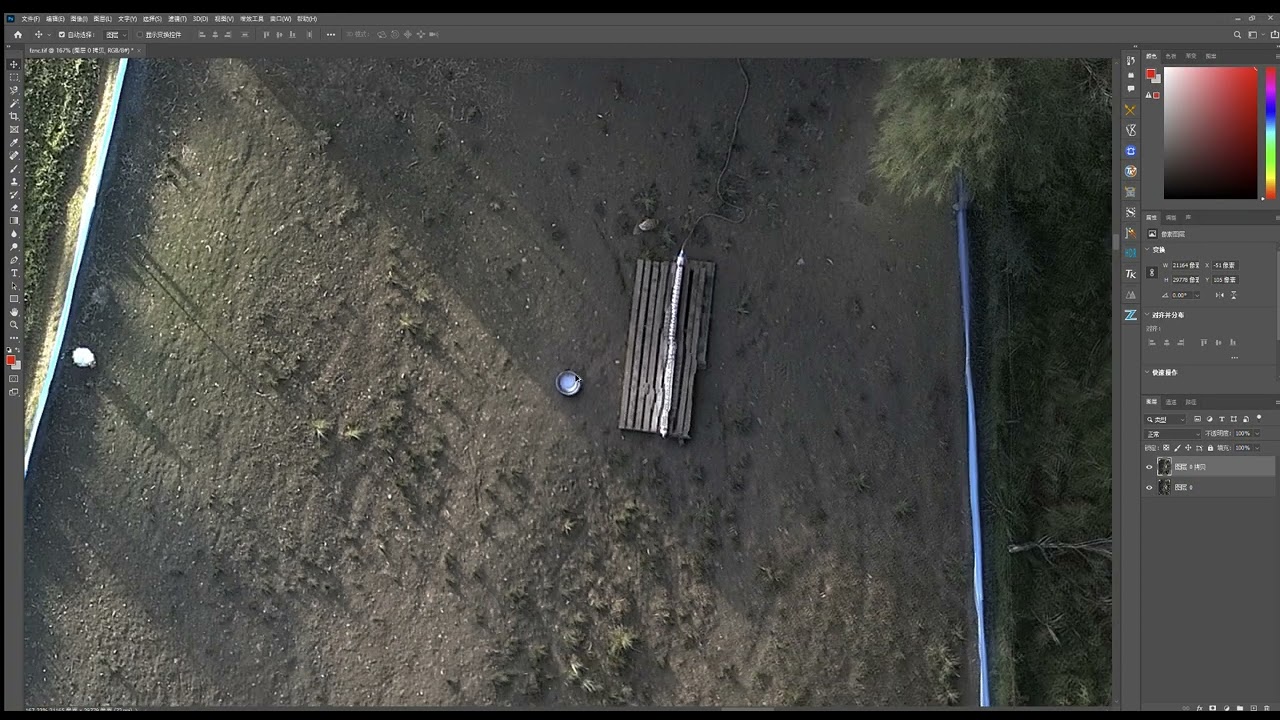The width and height of the screenshot is (1280, 720).
Task: Open the Window menu
Action: click(280, 18)
